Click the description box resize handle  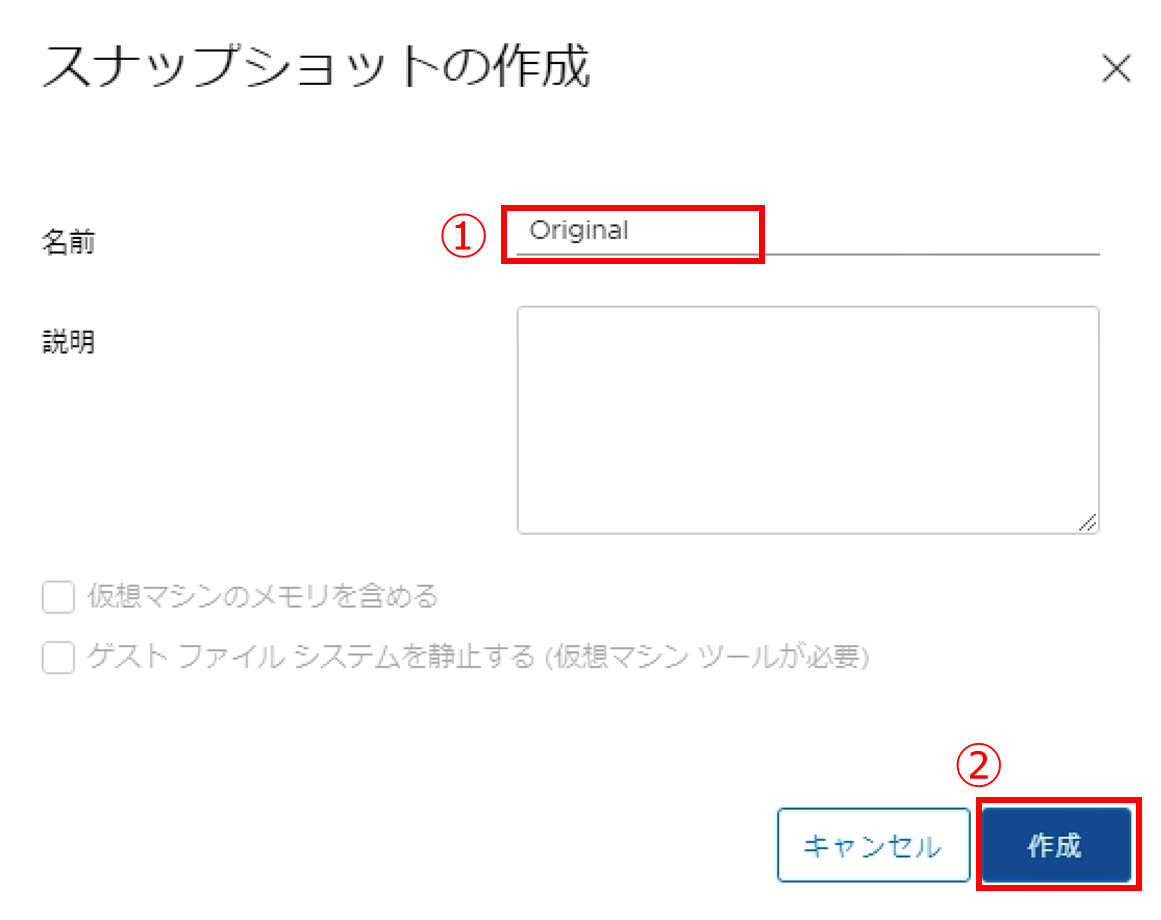[x=1087, y=522]
